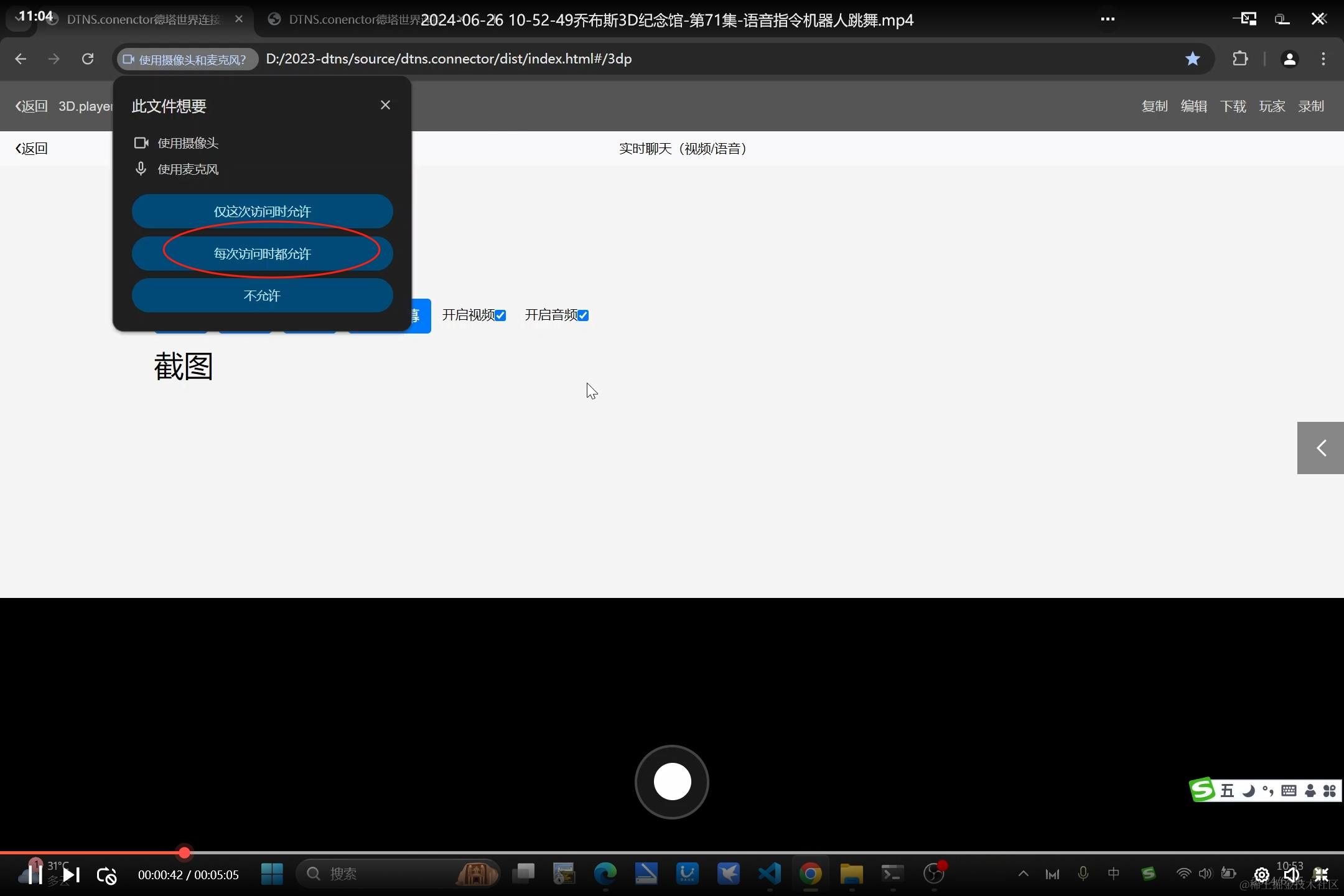
Task: Close the camera permission popup
Action: (x=385, y=105)
